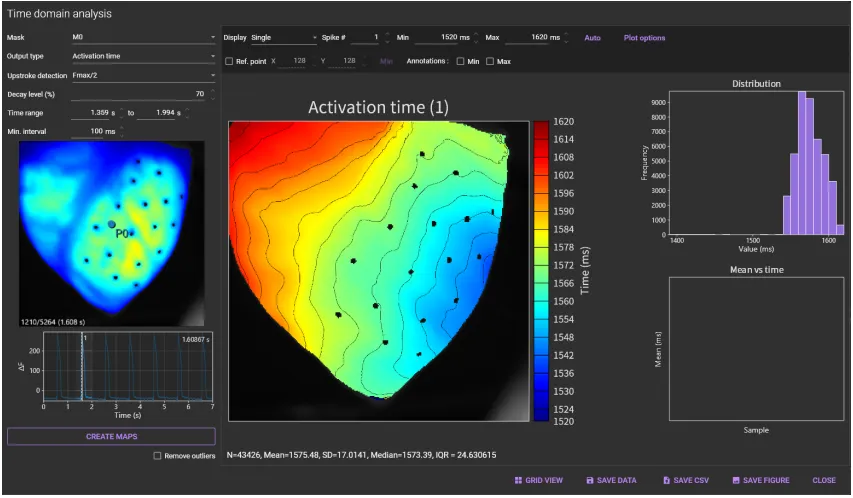This screenshot has height=498, width=853.
Task: Open Plot options
Action: click(x=644, y=38)
